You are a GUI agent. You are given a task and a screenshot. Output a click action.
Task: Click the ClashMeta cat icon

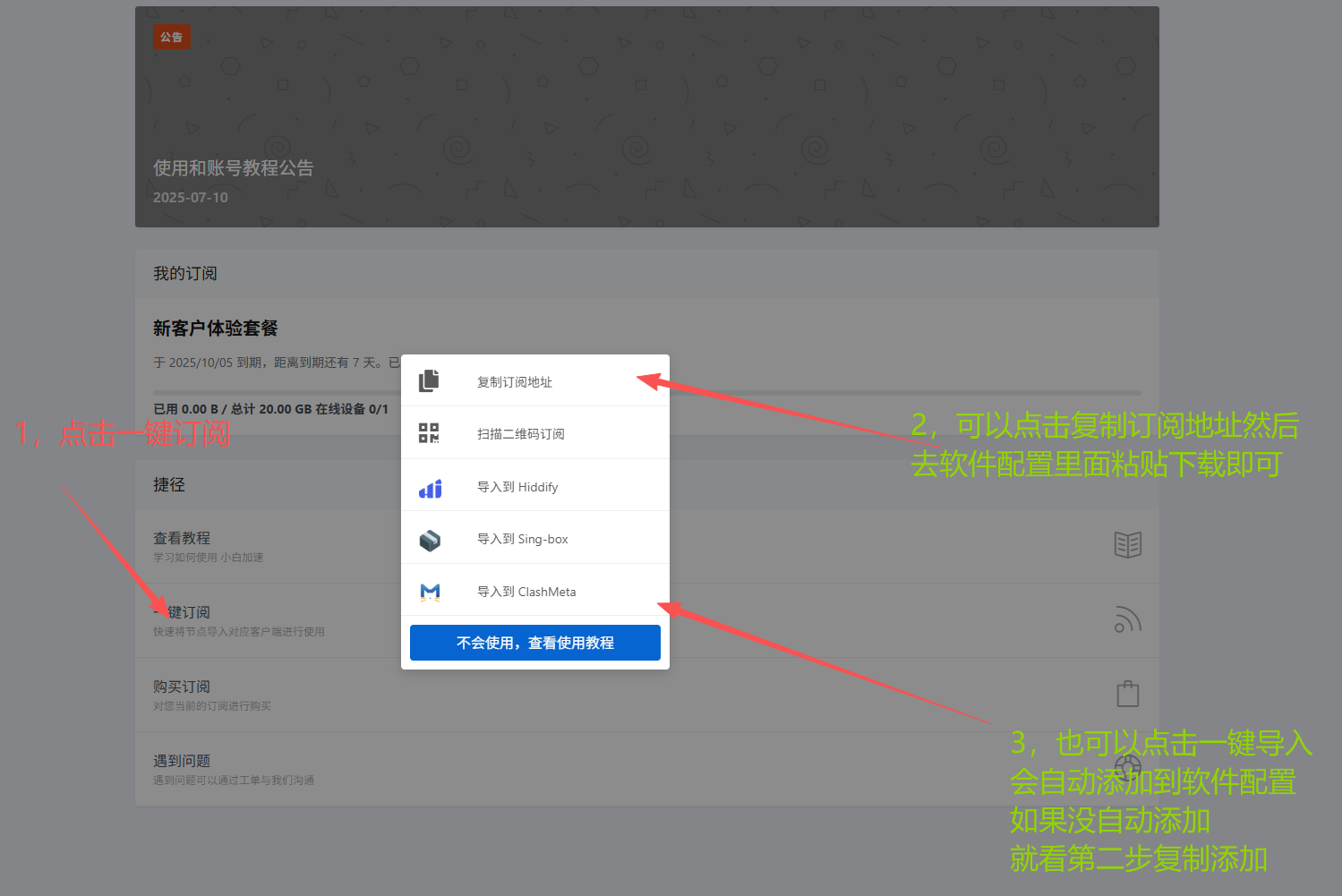(x=430, y=592)
